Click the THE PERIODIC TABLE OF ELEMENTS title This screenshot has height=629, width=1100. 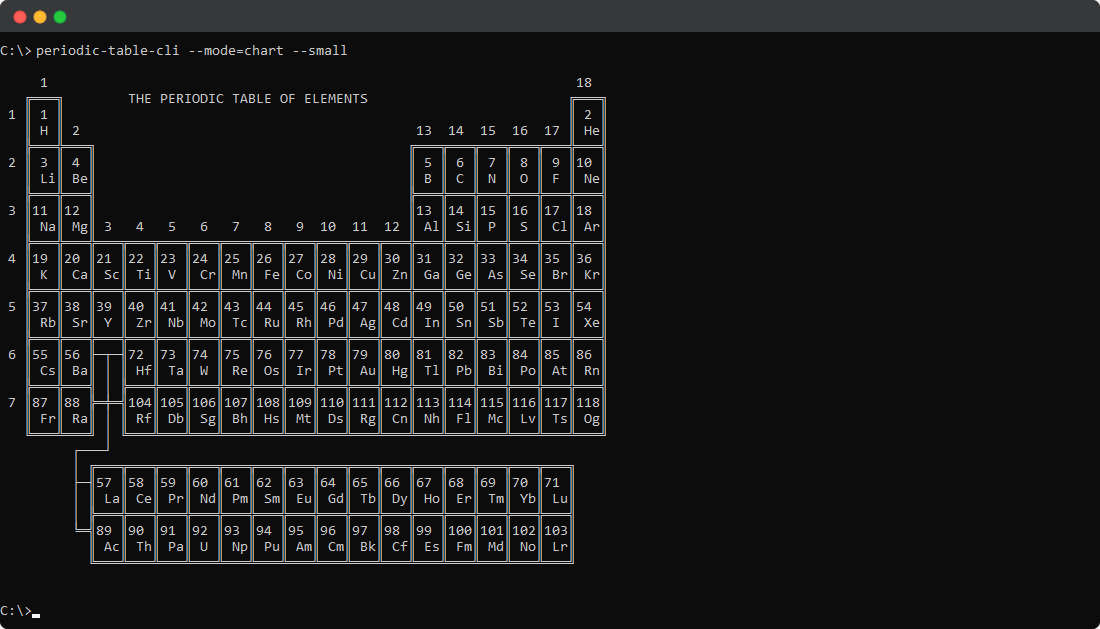click(x=247, y=98)
